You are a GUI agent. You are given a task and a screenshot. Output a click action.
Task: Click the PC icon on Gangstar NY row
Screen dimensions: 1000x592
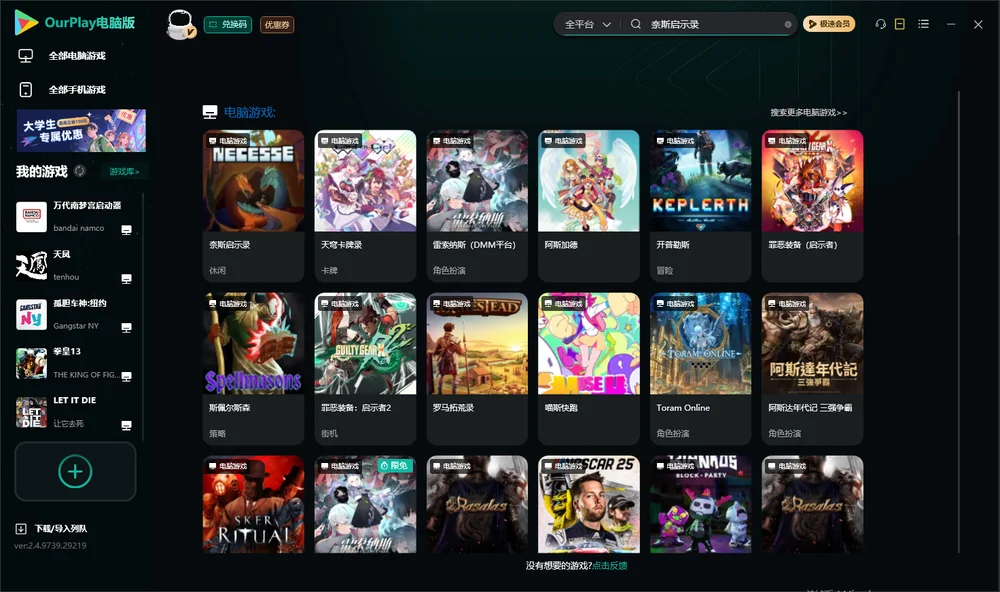(126, 327)
